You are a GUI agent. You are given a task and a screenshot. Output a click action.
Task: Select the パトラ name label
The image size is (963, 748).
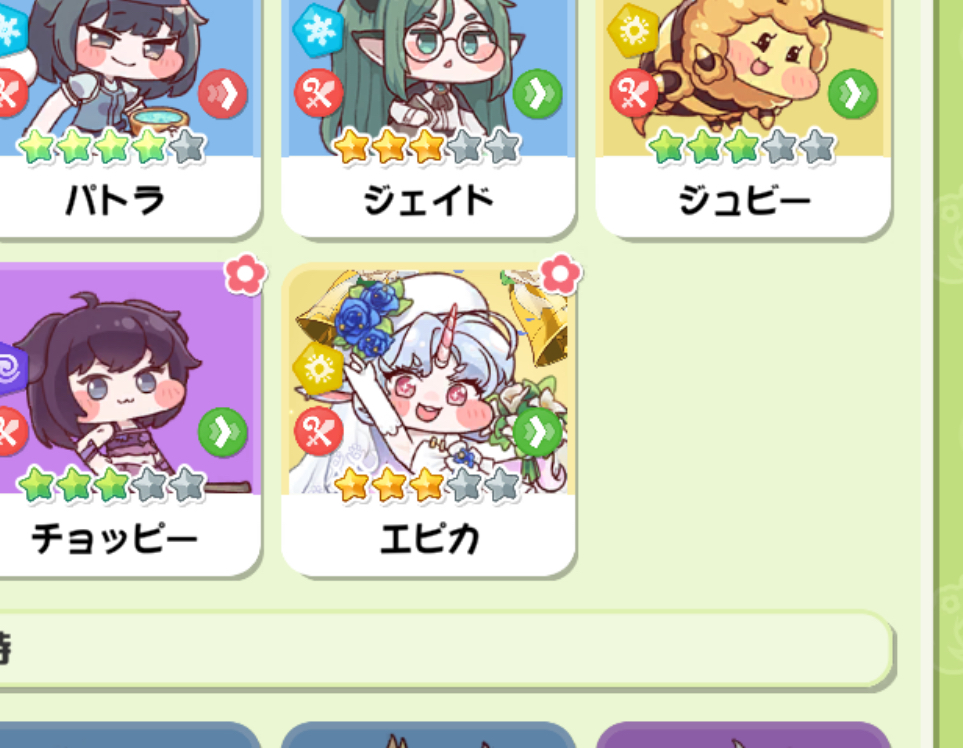(x=115, y=200)
